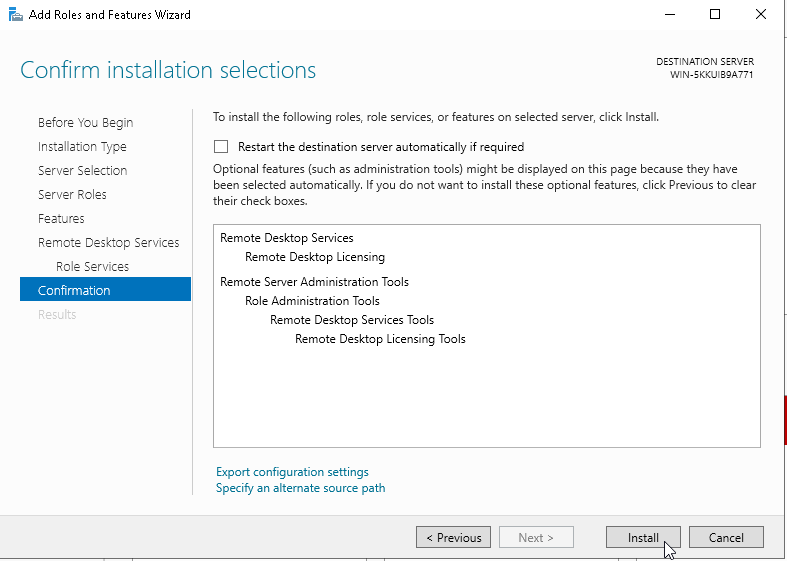The image size is (787, 561).
Task: Open the Server Selection step
Action: point(82,171)
